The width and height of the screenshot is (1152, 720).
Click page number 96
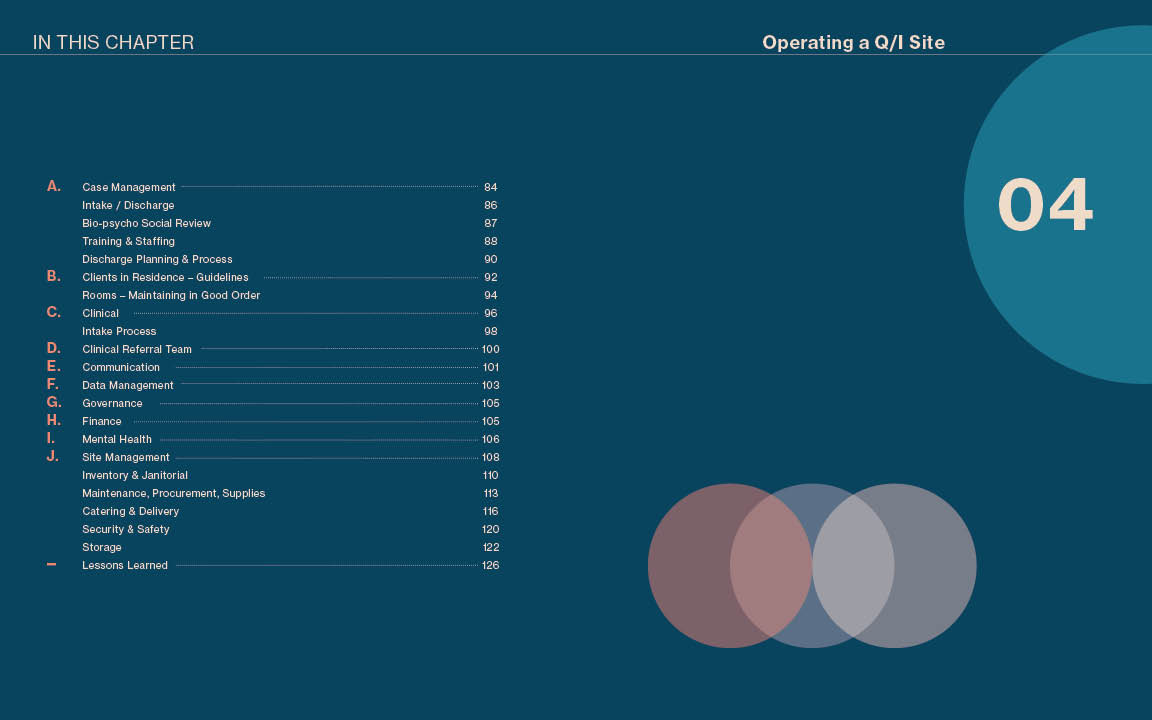coord(491,313)
